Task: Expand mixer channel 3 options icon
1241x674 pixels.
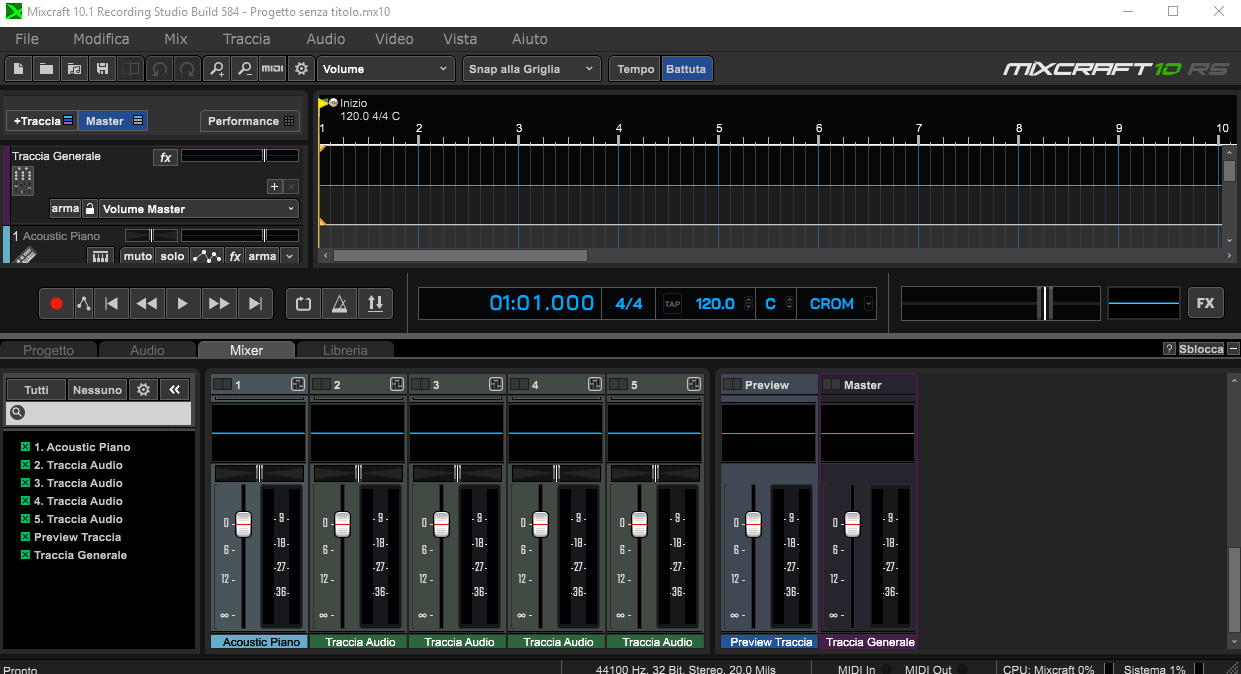Action: (496, 384)
